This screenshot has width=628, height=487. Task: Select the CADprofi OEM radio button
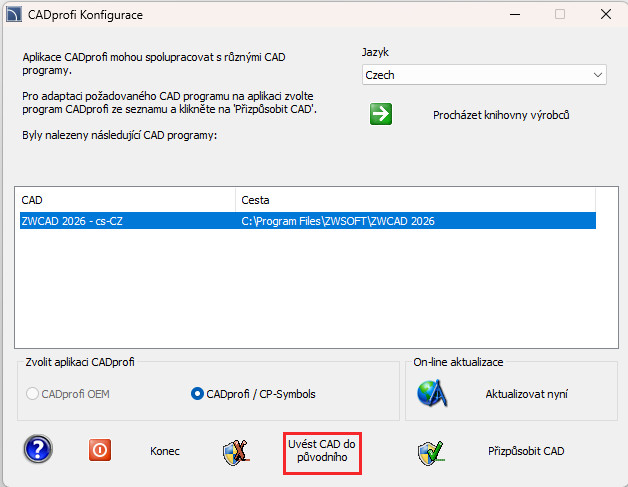pos(32,394)
